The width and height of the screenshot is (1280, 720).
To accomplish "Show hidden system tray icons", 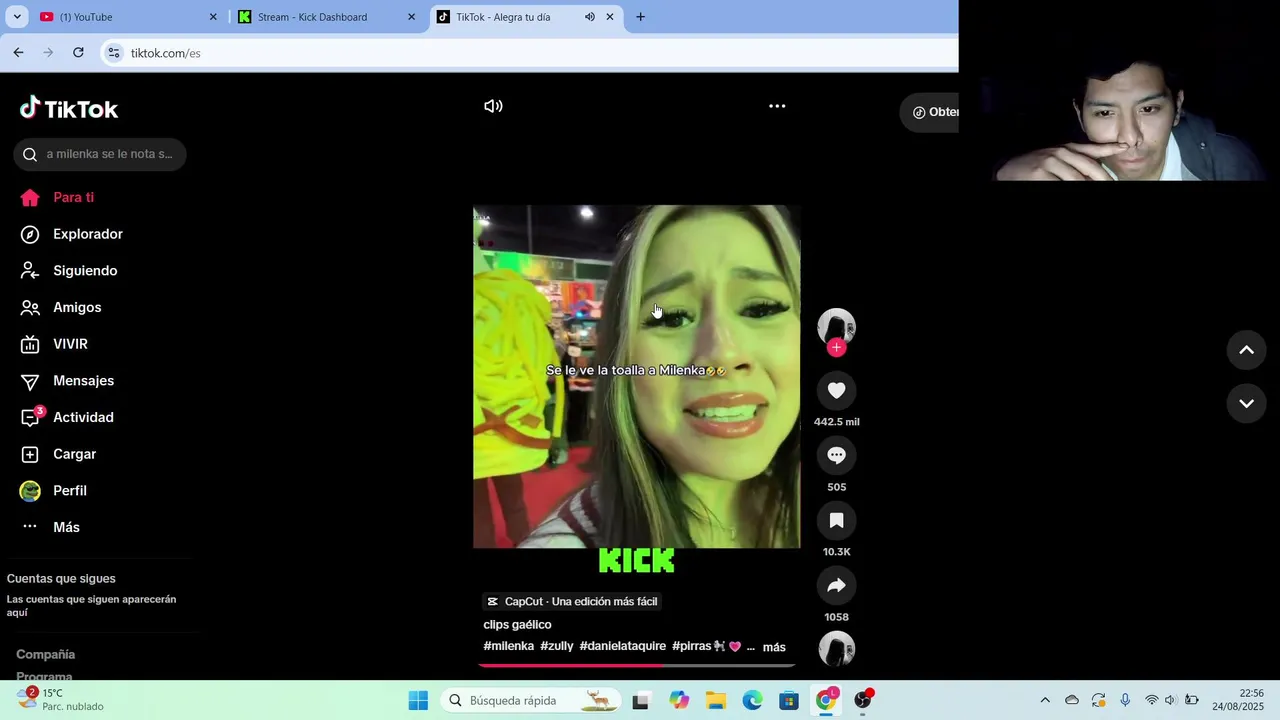I will 1045,701.
